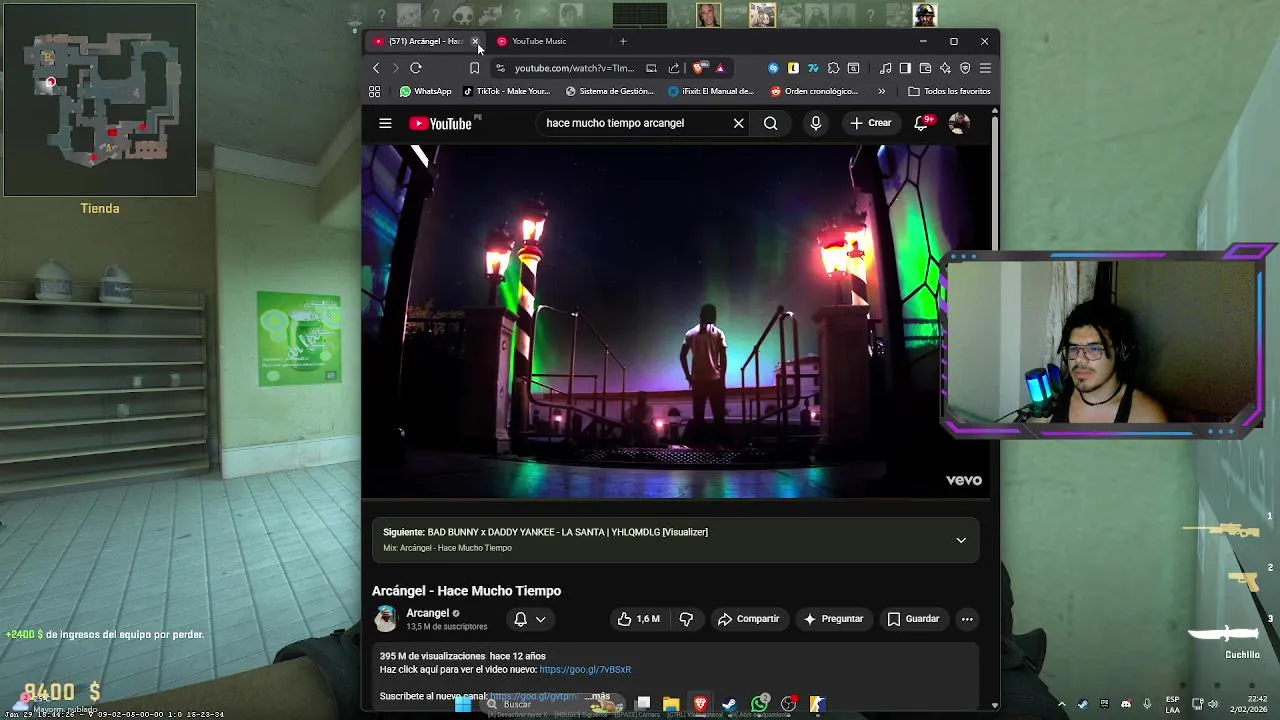The image size is (1280, 720).
Task: Open Brave Leo AI sparkle icon
Action: [945, 68]
